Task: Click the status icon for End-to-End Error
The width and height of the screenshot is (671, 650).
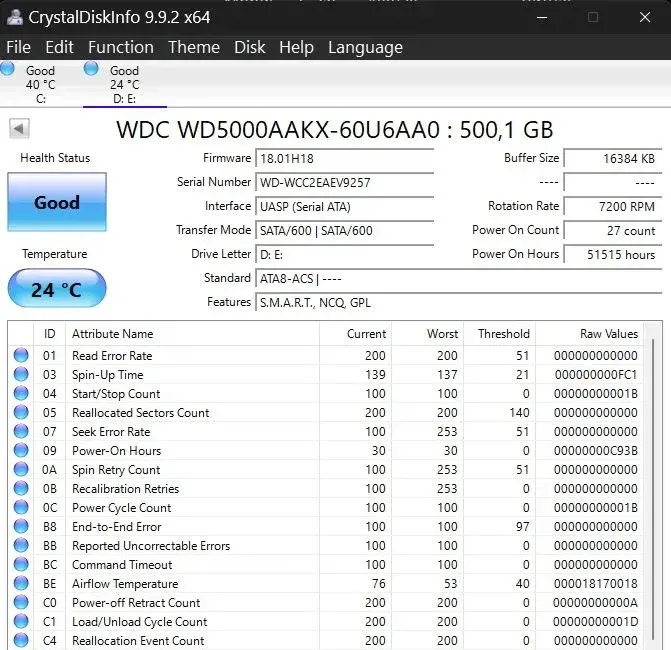Action: coord(21,526)
